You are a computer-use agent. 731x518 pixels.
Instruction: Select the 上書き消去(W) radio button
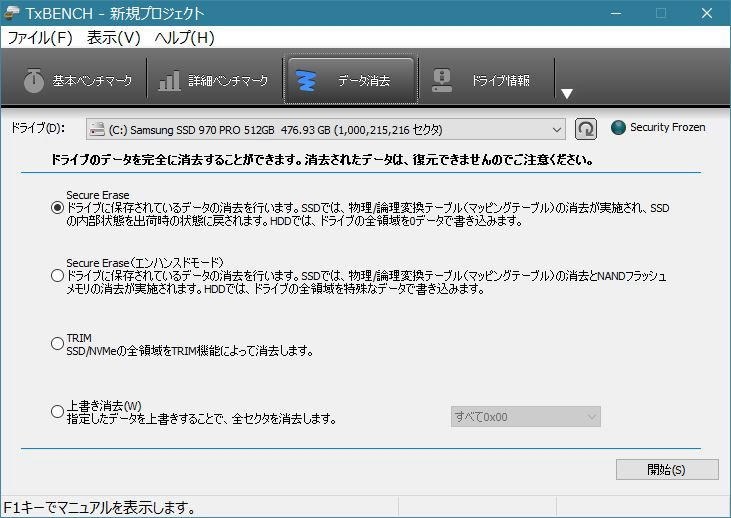point(57,412)
